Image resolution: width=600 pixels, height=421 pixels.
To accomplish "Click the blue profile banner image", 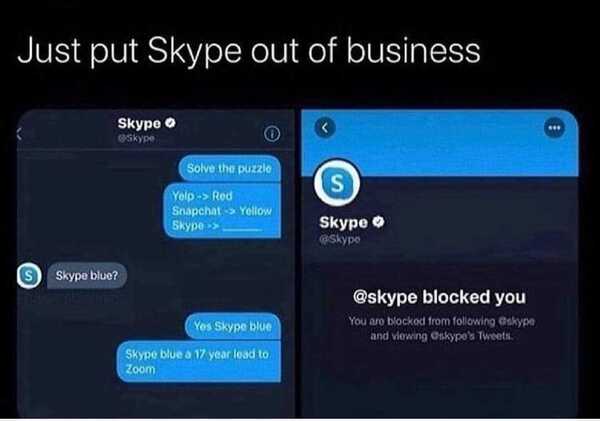I will click(x=440, y=143).
